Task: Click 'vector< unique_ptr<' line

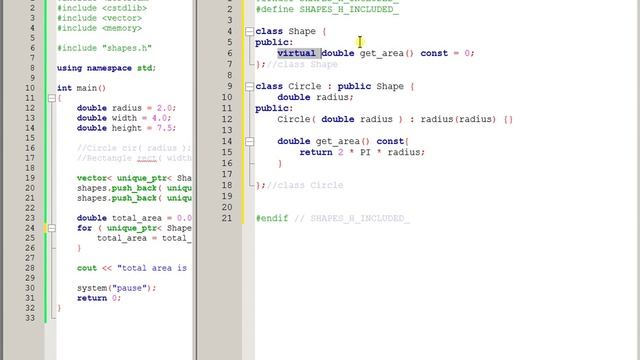Action: tap(134, 178)
